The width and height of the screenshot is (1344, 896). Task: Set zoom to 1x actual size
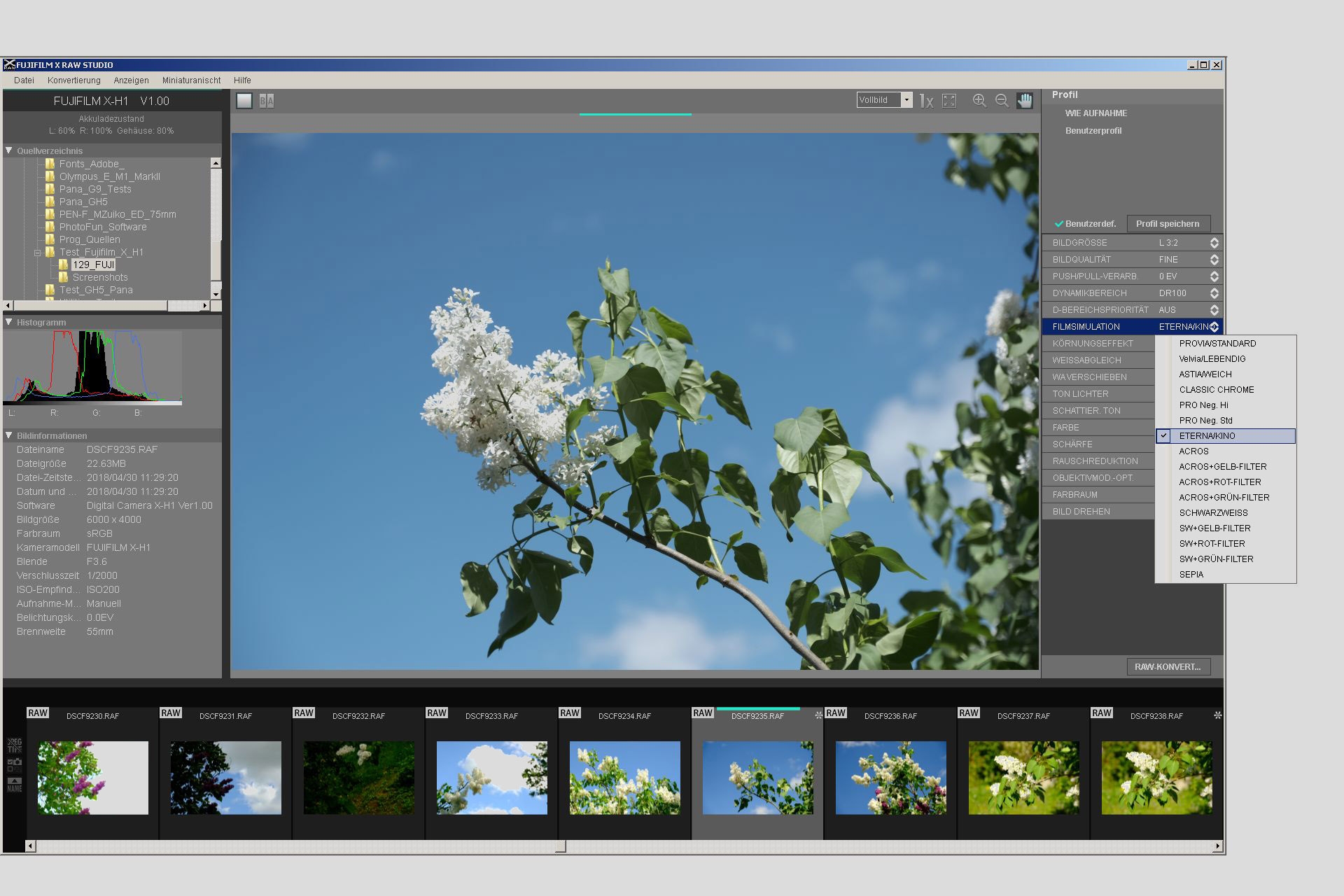[x=926, y=101]
